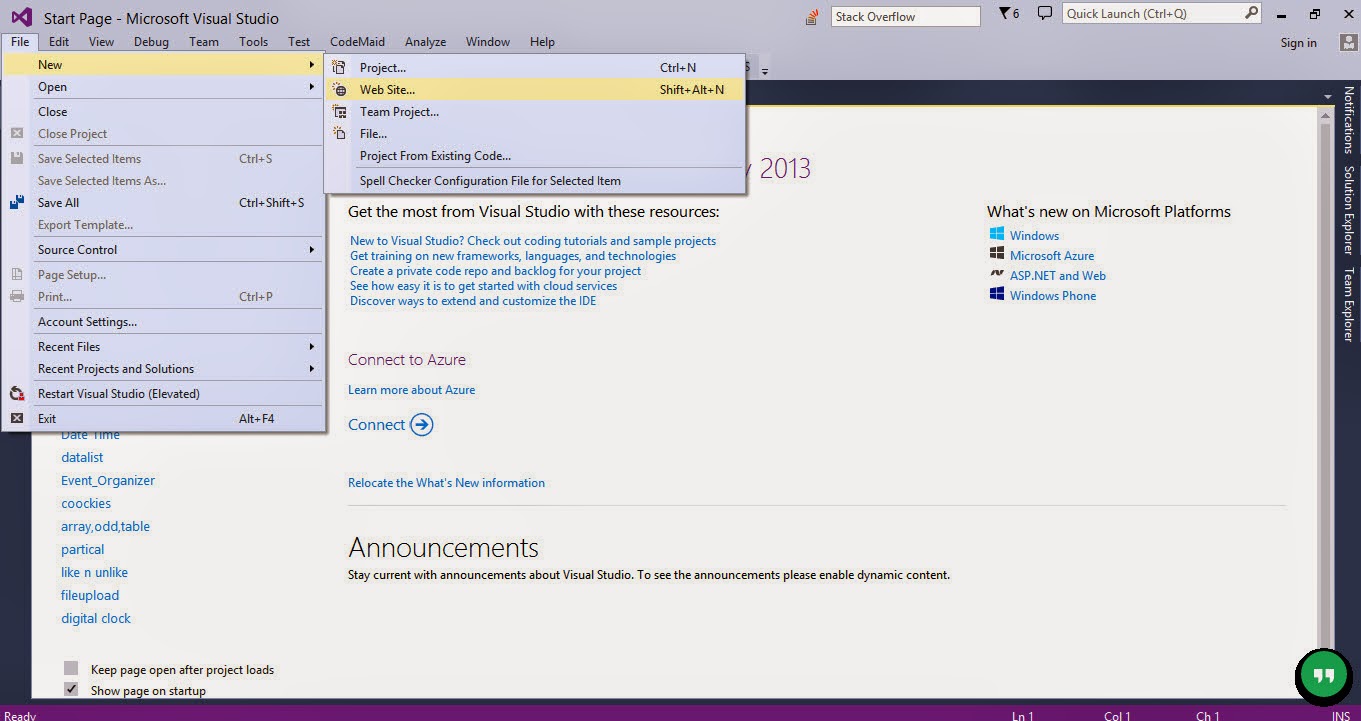The height and width of the screenshot is (721, 1361).
Task: Click the Save All icon
Action: (x=17, y=202)
